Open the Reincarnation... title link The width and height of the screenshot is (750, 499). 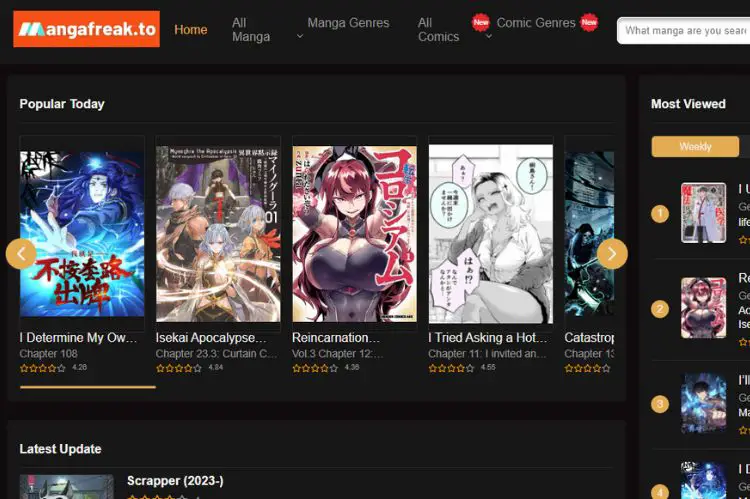coord(336,338)
